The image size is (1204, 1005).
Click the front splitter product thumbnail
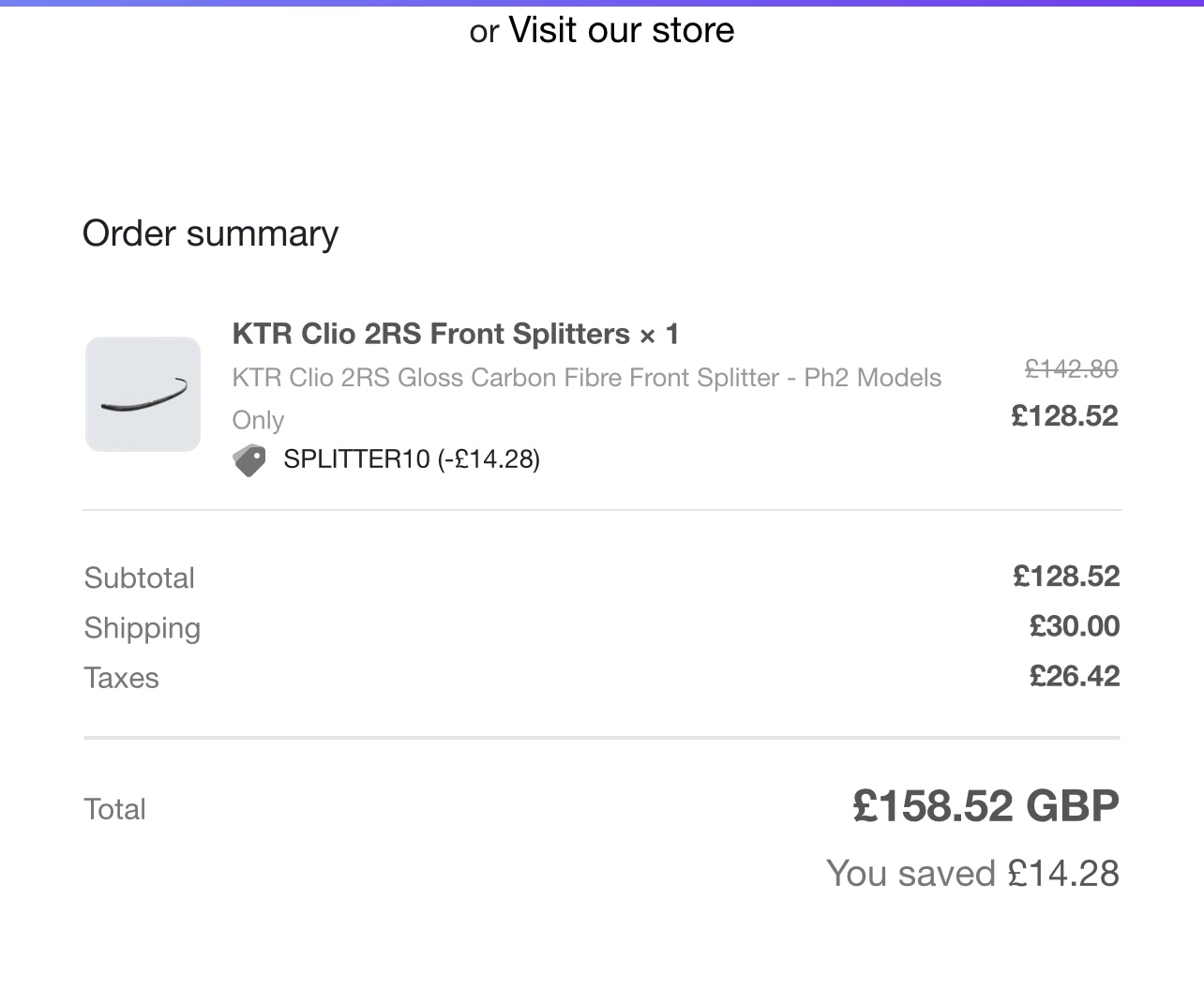tap(143, 395)
